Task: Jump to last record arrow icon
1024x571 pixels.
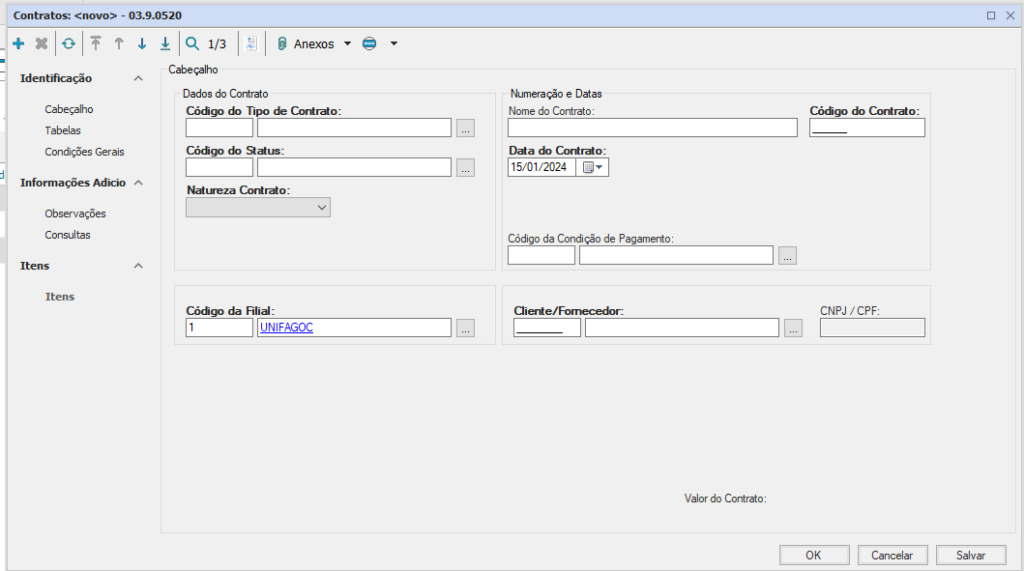Action: point(165,44)
